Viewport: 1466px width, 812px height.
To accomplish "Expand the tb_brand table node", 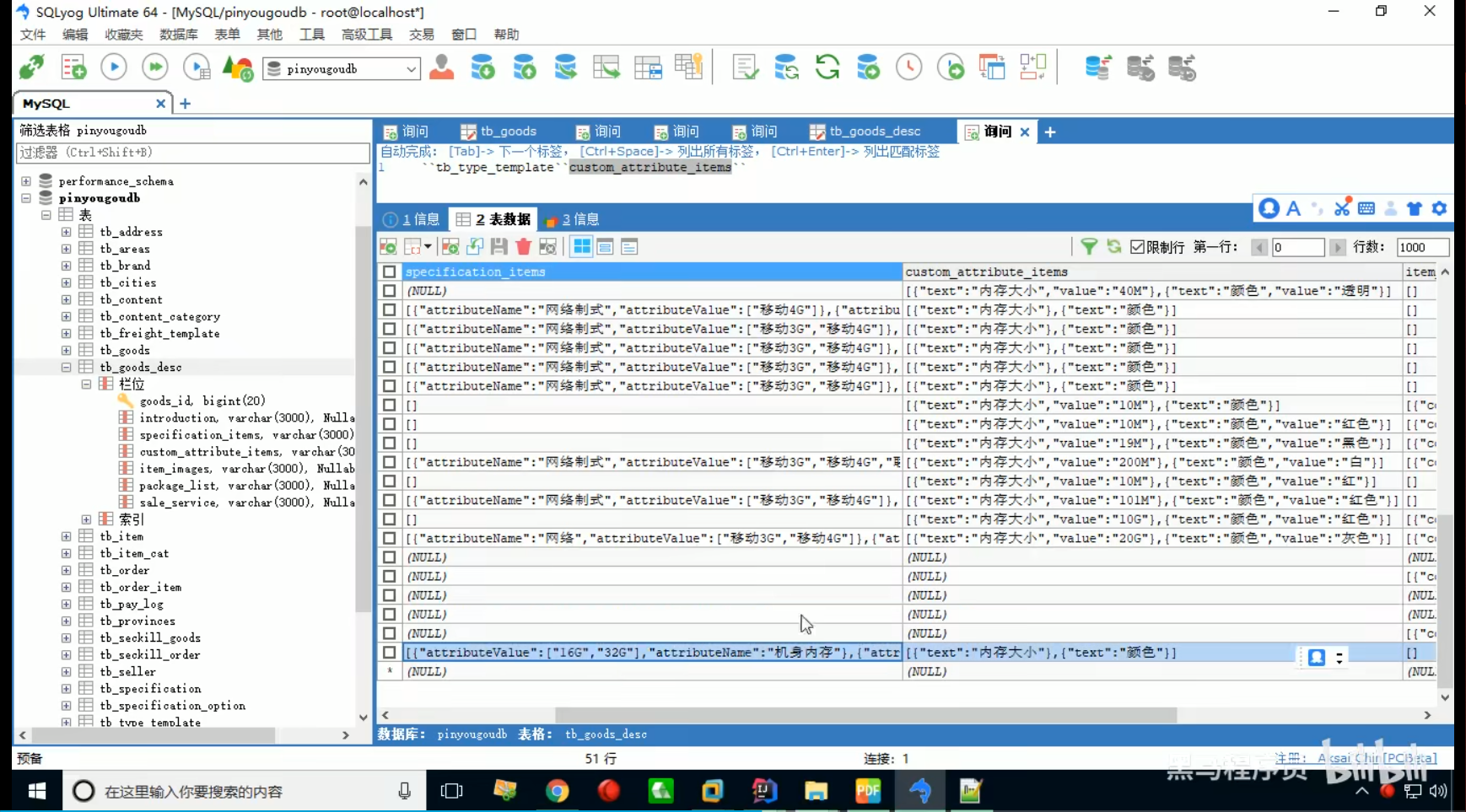I will coord(66,266).
